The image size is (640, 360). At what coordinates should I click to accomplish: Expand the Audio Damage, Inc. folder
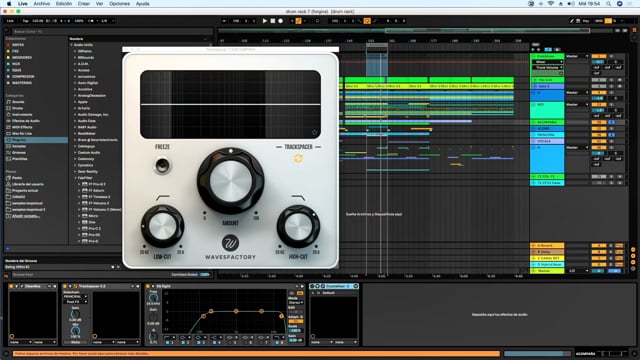[x=75, y=115]
